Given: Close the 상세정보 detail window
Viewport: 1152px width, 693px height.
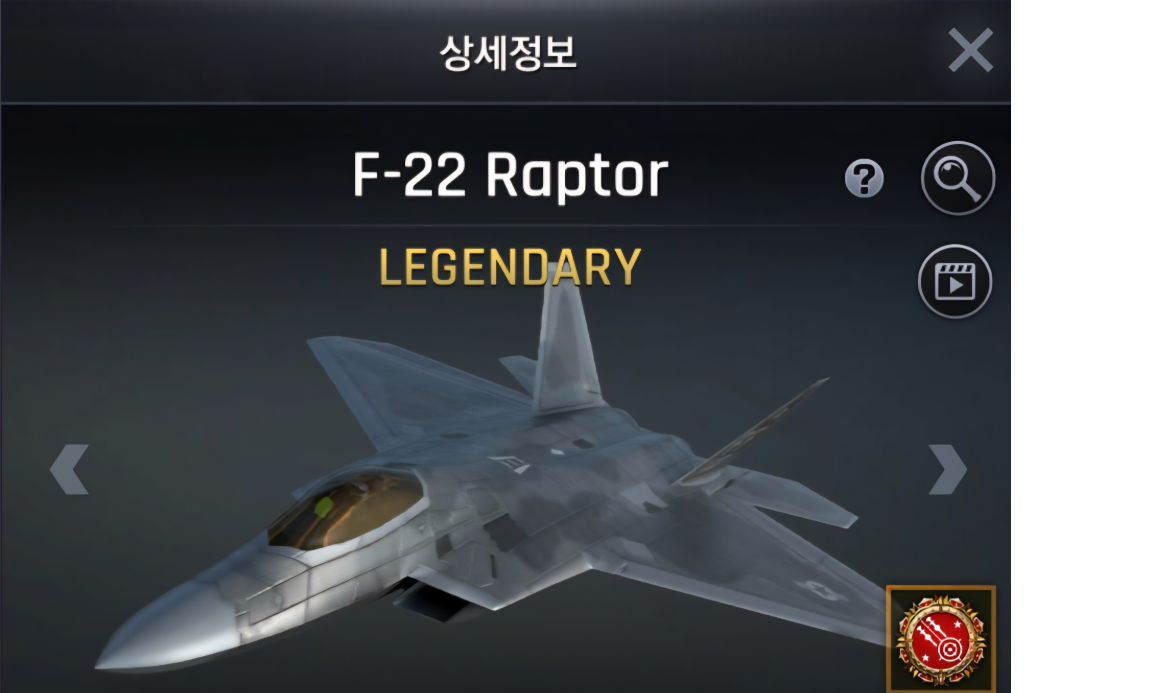Looking at the screenshot, I should point(971,50).
